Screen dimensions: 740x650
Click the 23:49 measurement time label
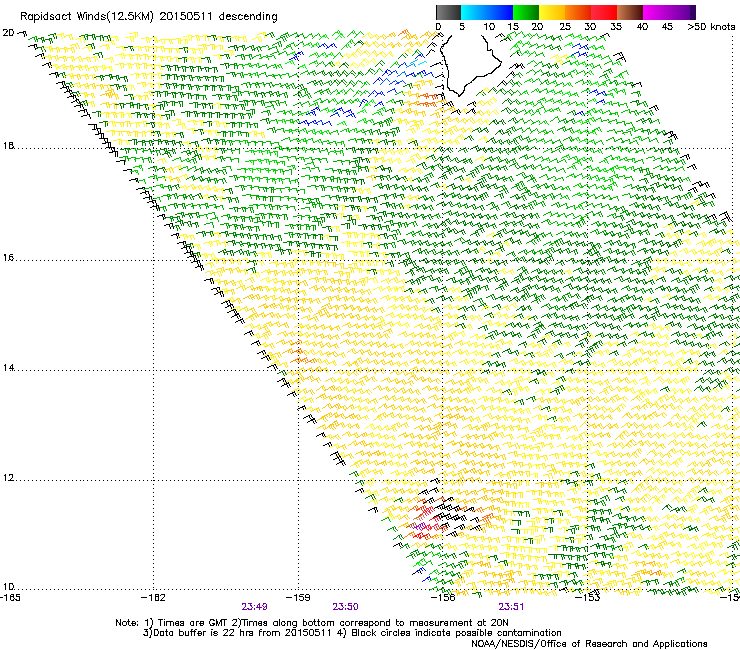254,607
